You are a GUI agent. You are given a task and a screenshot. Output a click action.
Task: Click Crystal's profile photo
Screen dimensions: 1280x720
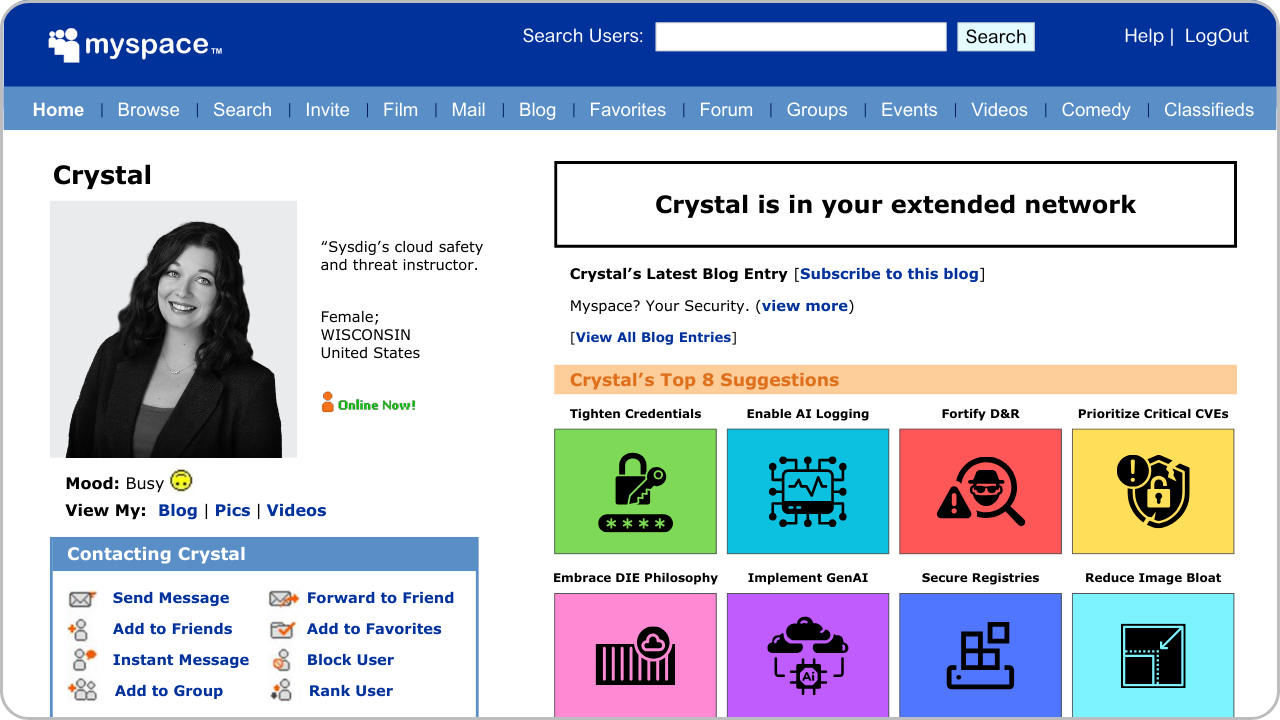(x=173, y=329)
